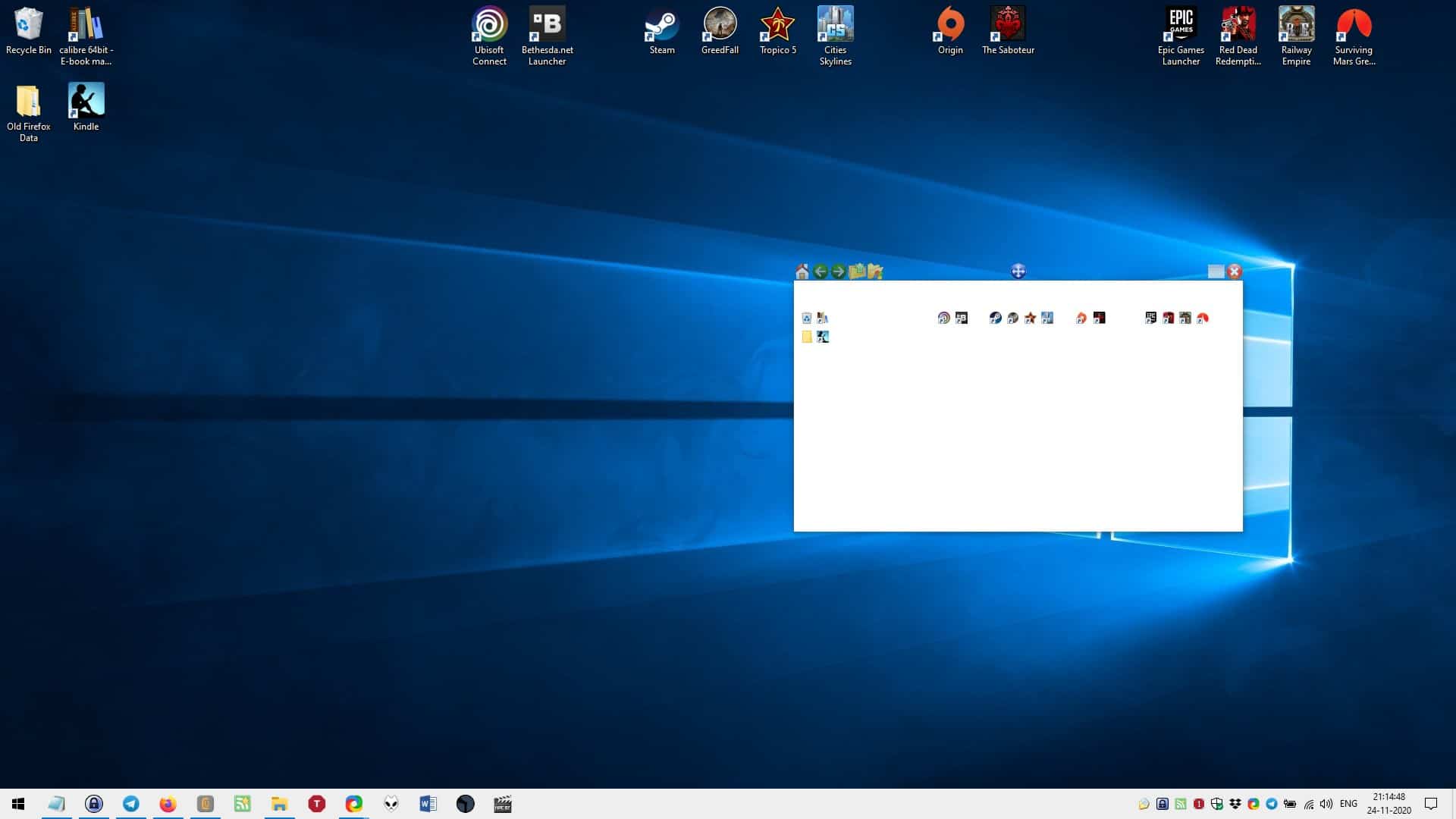
Task: Click the mini Railway Empire icon inside the window
Action: (1185, 318)
